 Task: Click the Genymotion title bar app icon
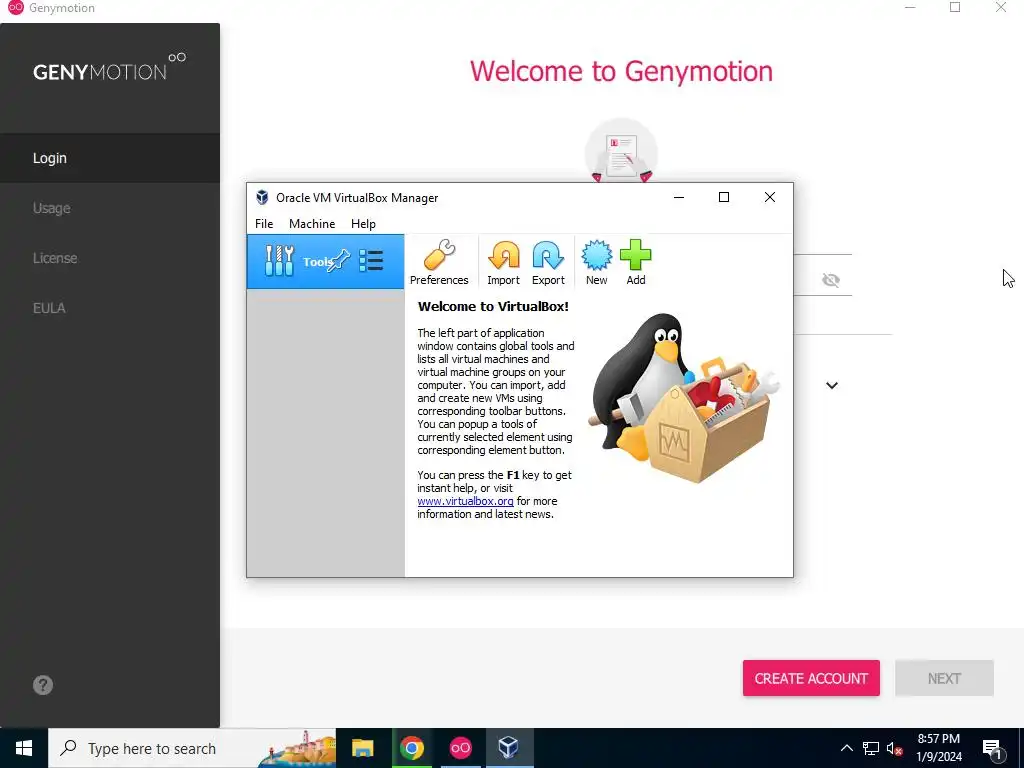pos(16,8)
